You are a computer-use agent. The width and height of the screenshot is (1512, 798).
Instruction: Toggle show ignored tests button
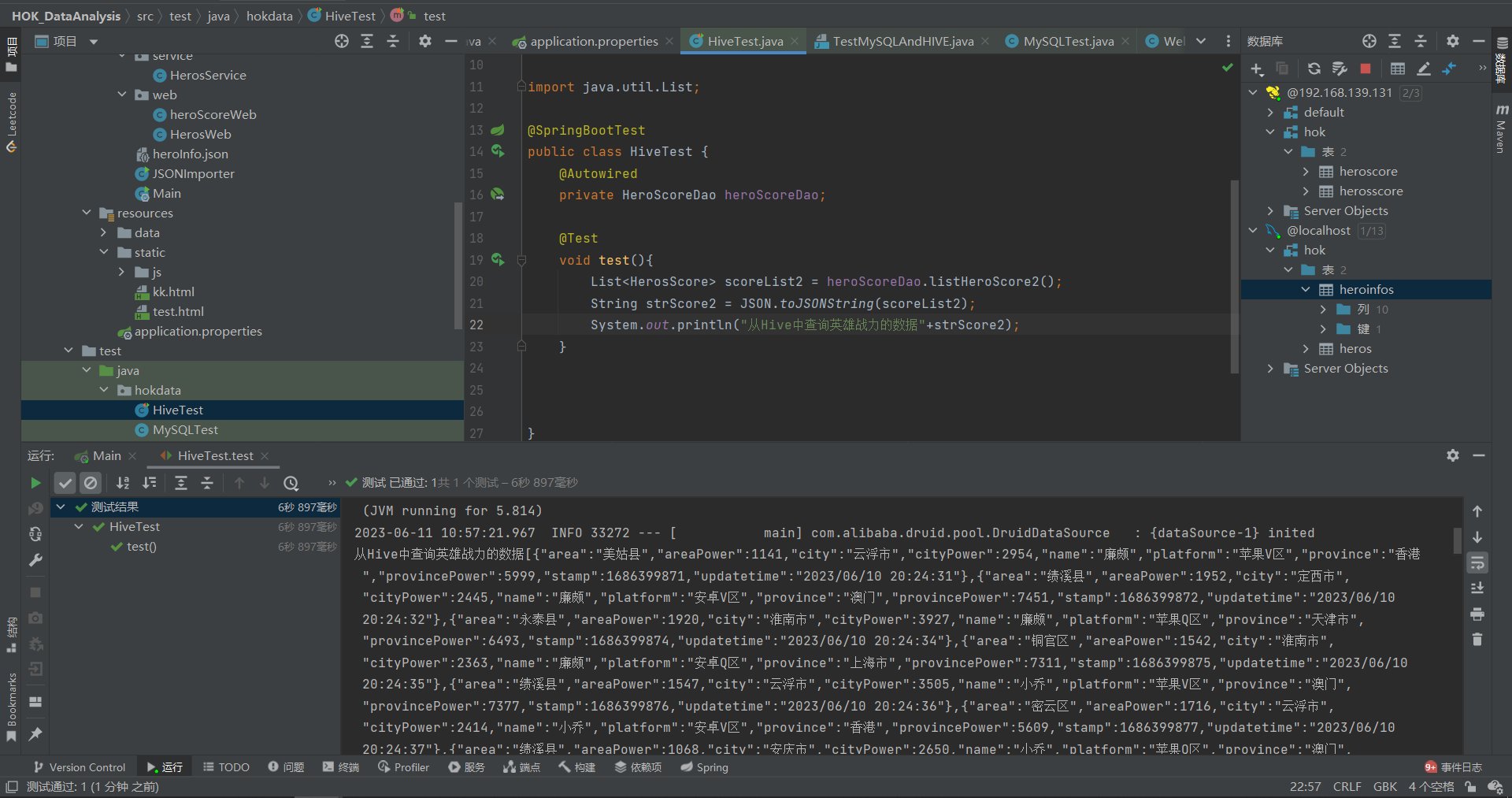click(x=91, y=483)
